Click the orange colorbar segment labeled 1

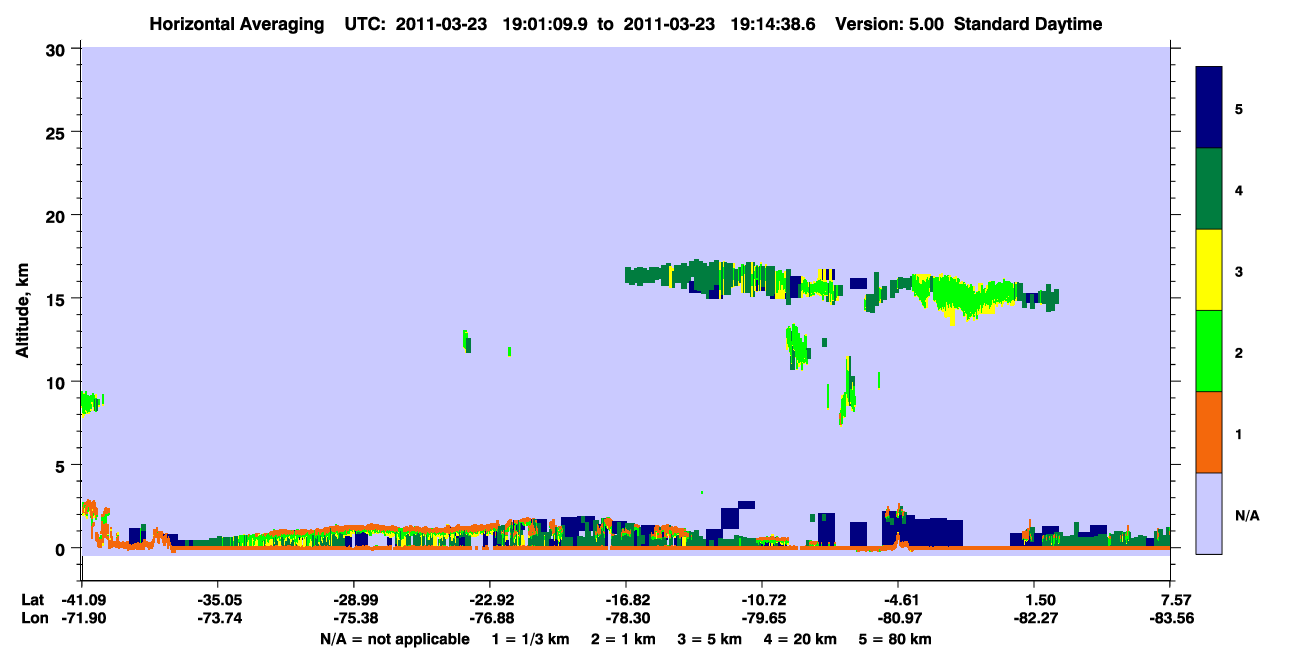[1209, 432]
